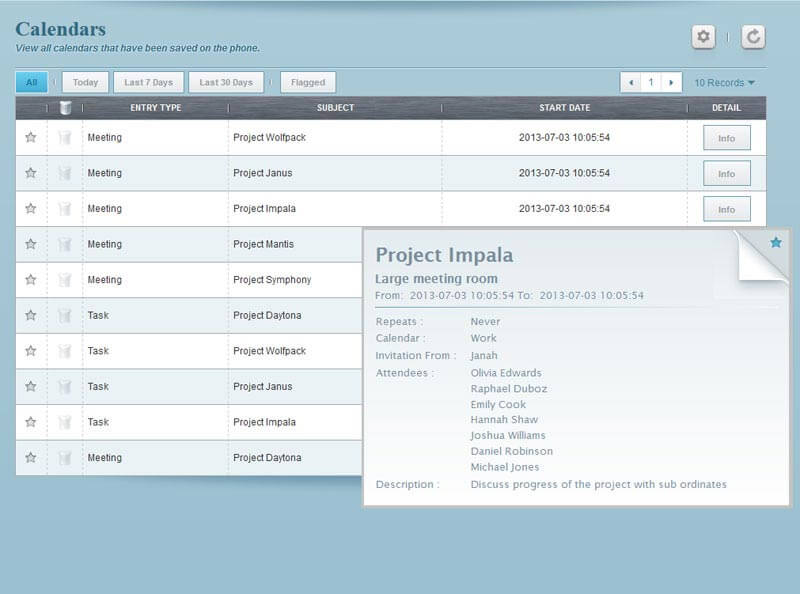Expand the 10 Records dropdown

[724, 83]
